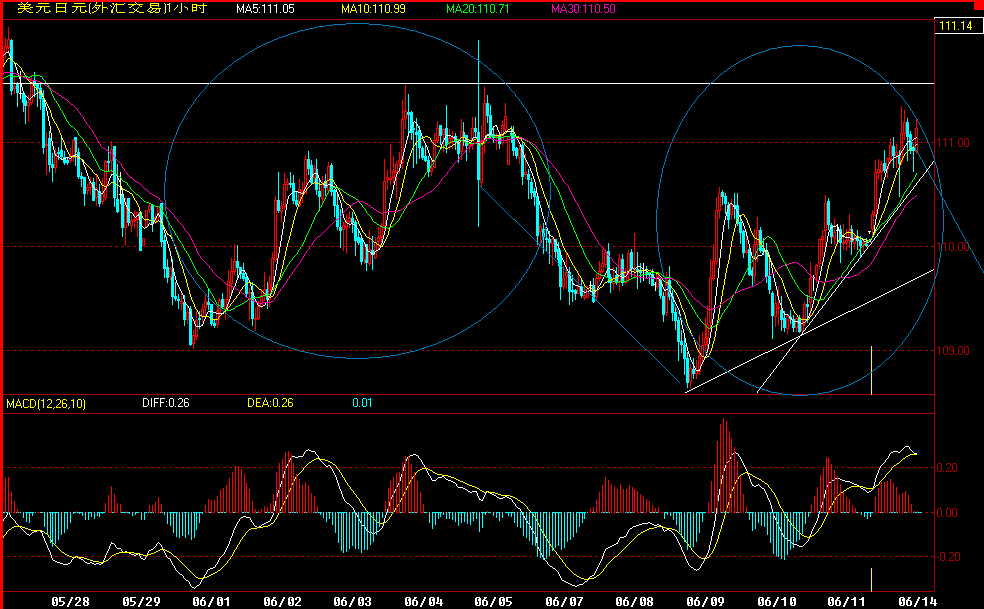Select the 06/05 date marker
The image size is (984, 609).
pyautogui.click(x=494, y=601)
